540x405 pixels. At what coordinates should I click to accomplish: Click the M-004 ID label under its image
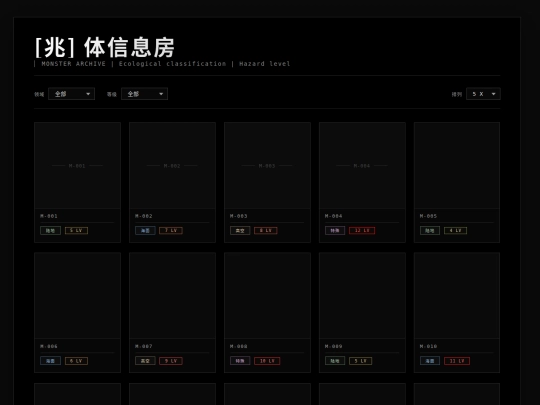pyautogui.click(x=333, y=216)
